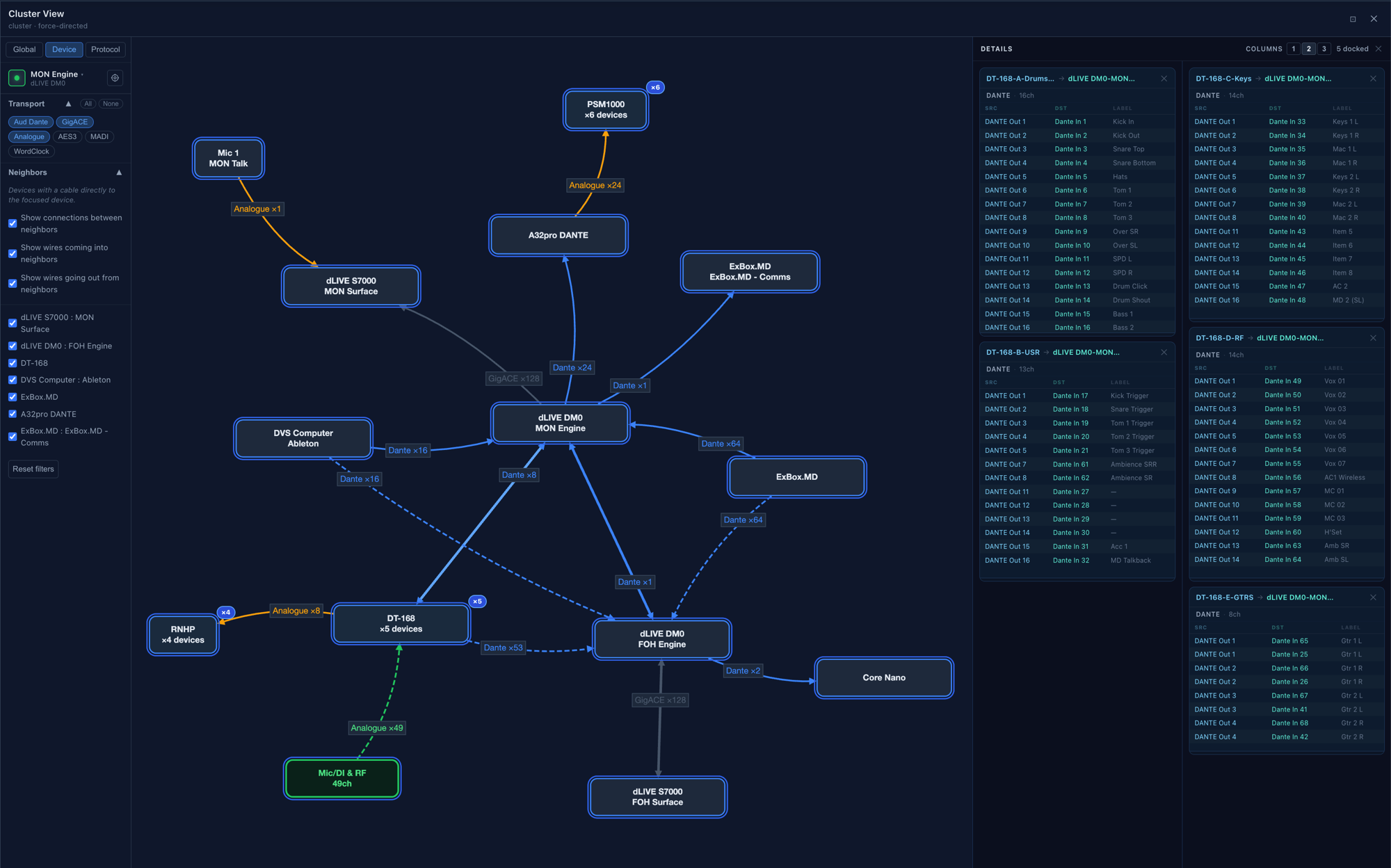
Task: Click the green MON Engine device status icon
Action: point(17,78)
